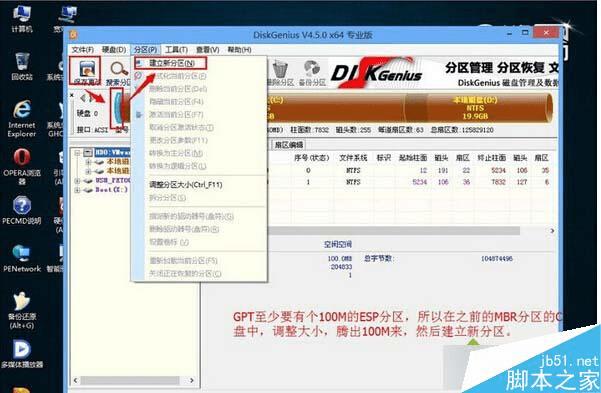Click the 保存更改 save toolbar icon

pos(86,71)
